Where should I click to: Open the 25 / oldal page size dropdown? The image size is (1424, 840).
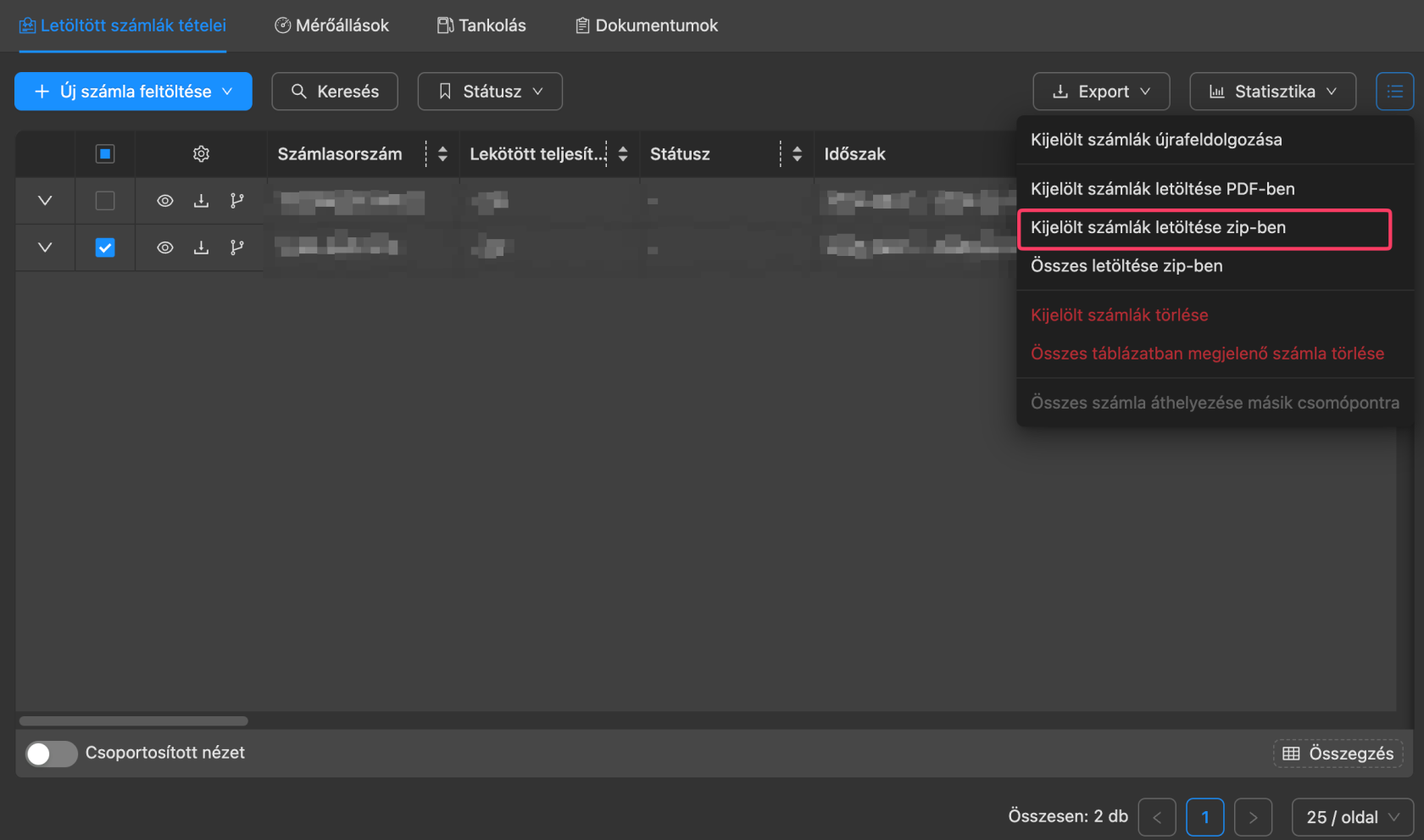tap(1352, 817)
